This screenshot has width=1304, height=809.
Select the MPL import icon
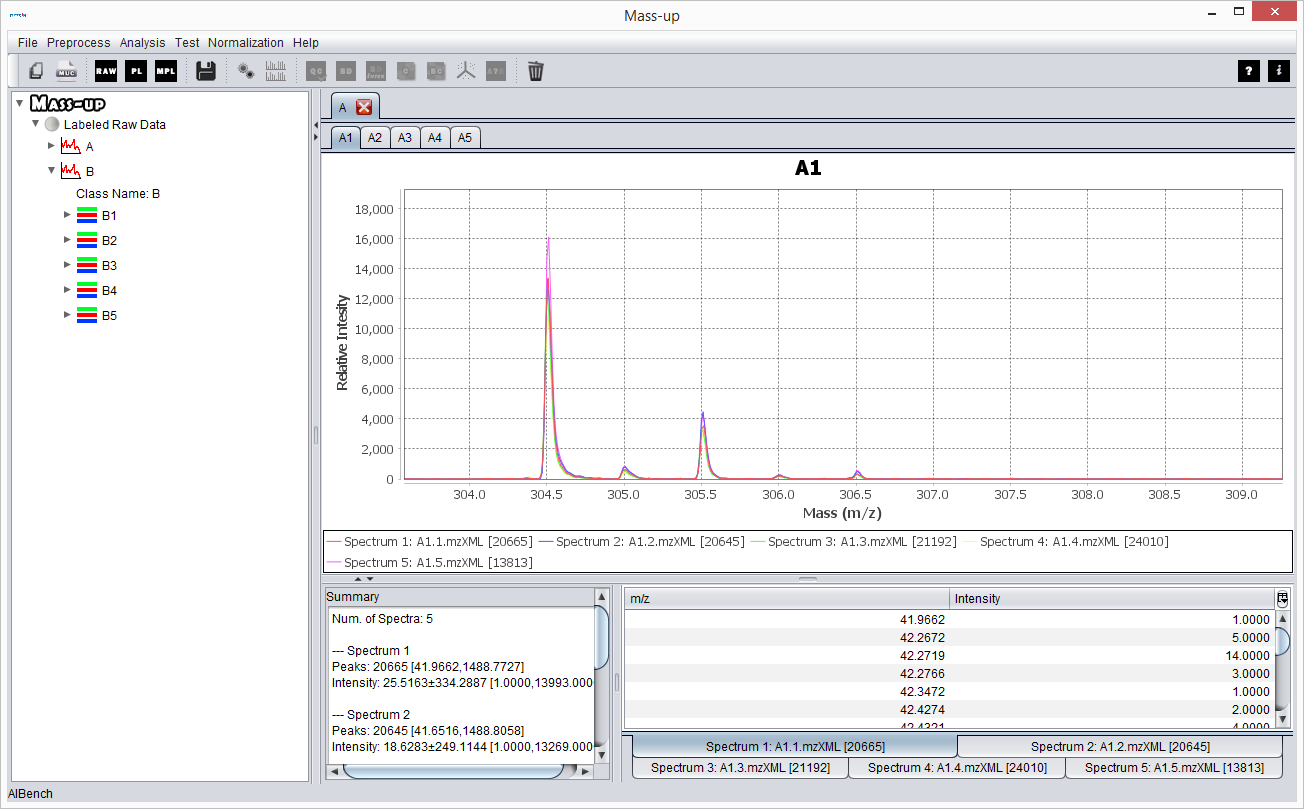pyautogui.click(x=166, y=71)
